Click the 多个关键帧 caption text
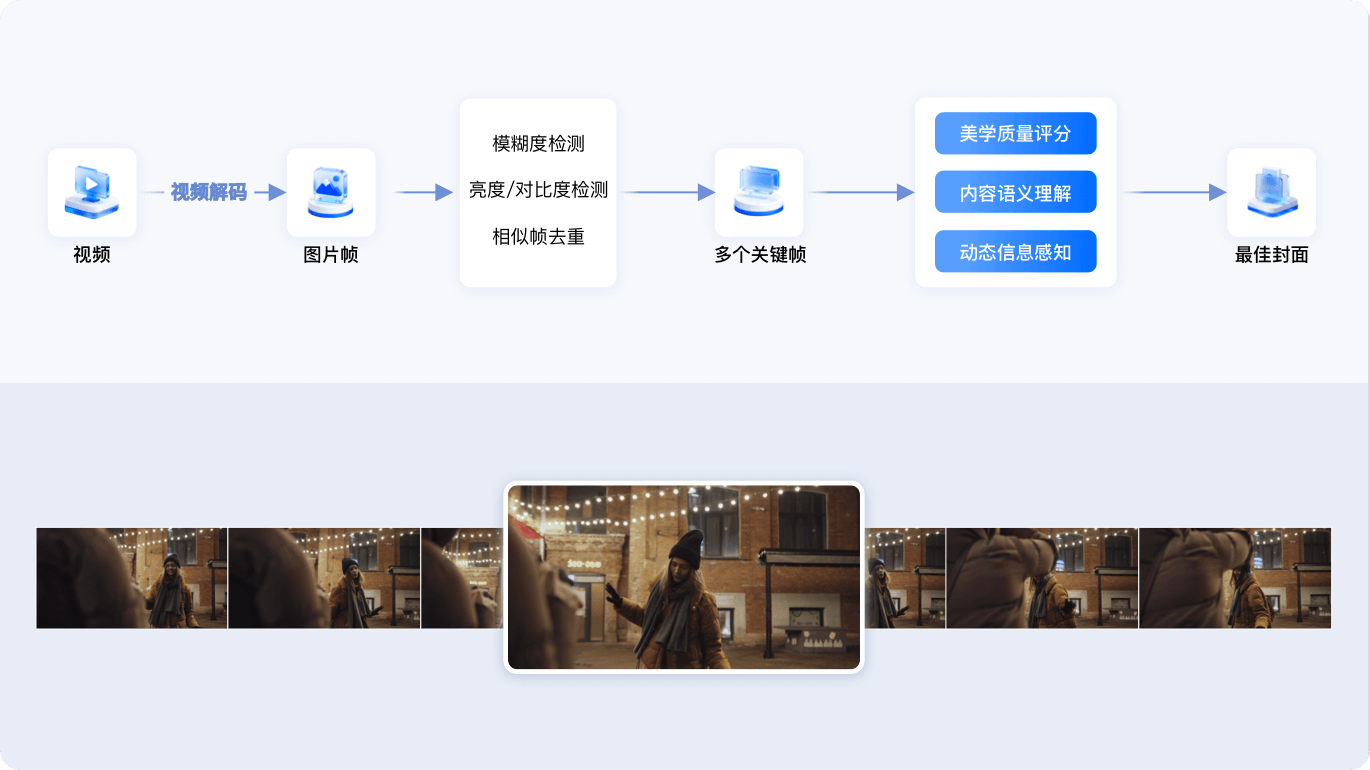 [759, 255]
